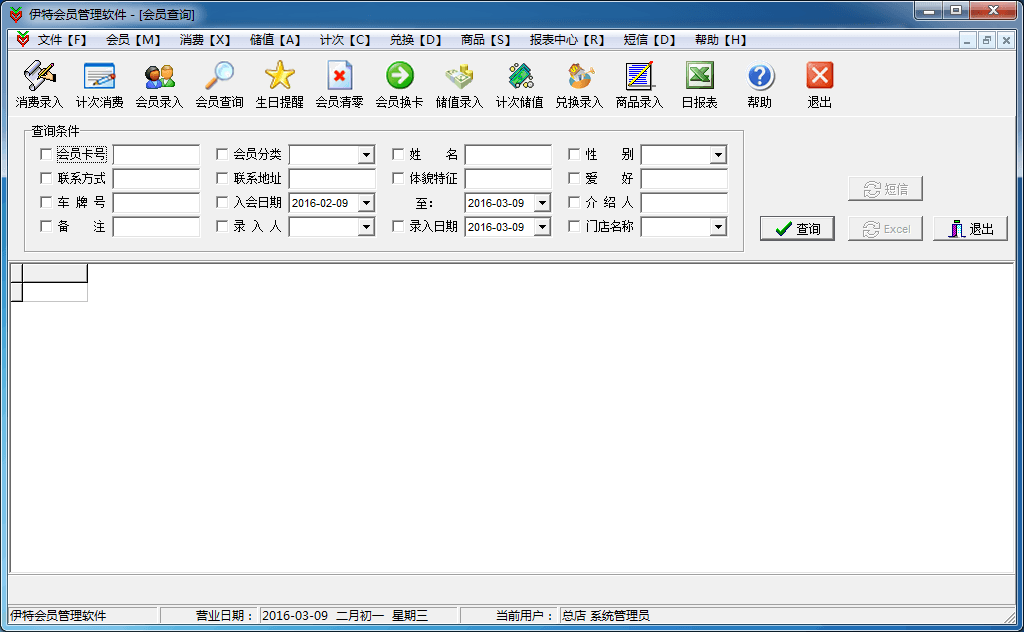Image resolution: width=1024 pixels, height=632 pixels.
Task: Open the 入会日期 start date dropdown
Action: [x=366, y=203]
